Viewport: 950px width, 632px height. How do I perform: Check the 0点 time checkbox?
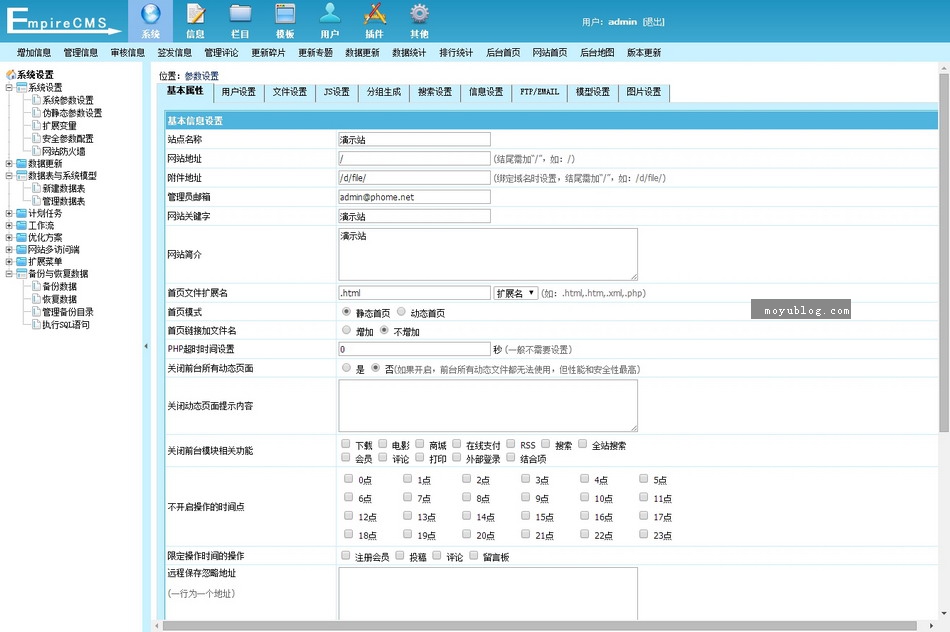348,479
